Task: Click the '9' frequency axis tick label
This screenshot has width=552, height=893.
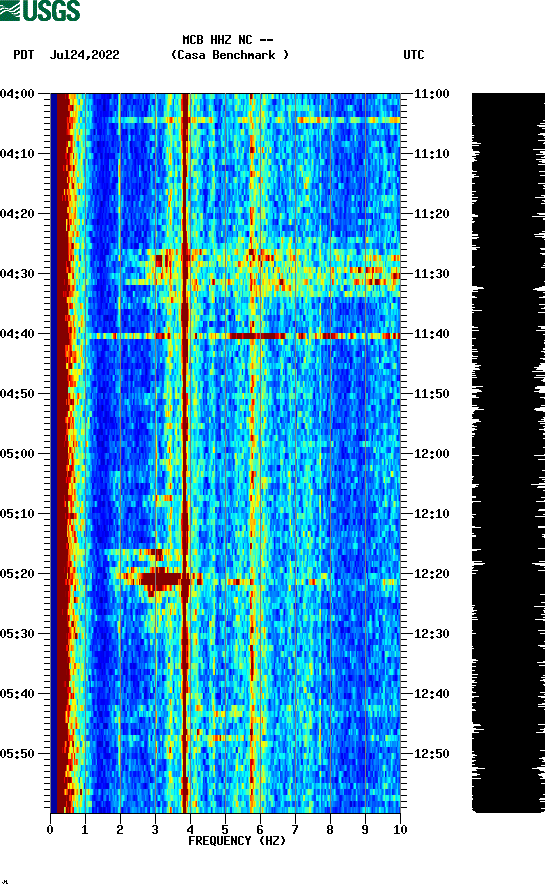Action: pos(365,830)
